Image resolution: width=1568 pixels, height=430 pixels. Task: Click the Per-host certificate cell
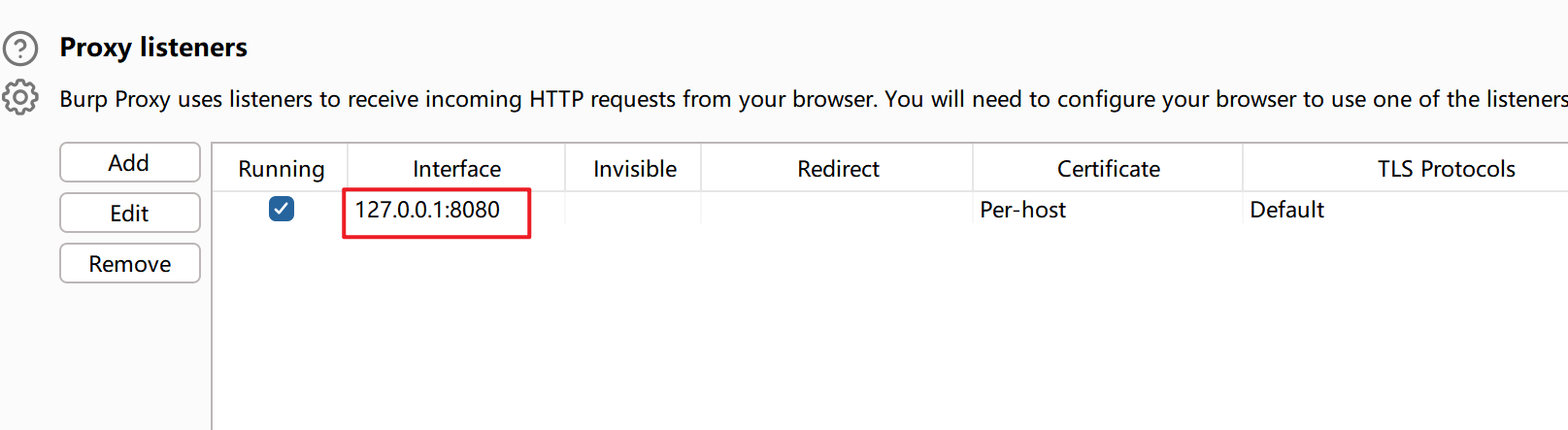click(x=1022, y=210)
